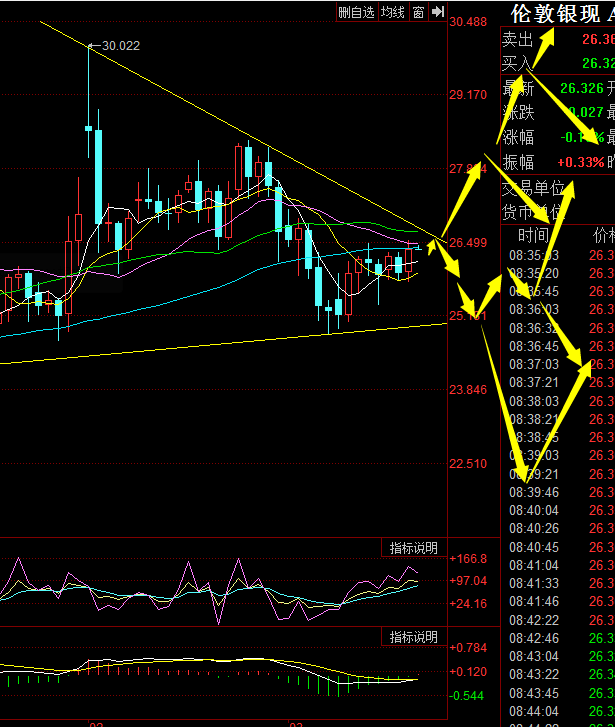Collapse side panel with the arrow icon
Viewport: 615px width, 727px height.
pos(437,12)
